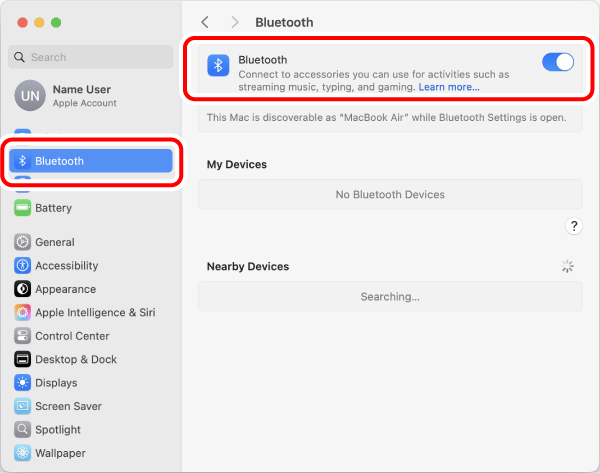Viewport: 600px width, 473px height.
Task: Click the Control Center icon
Action: pos(22,336)
